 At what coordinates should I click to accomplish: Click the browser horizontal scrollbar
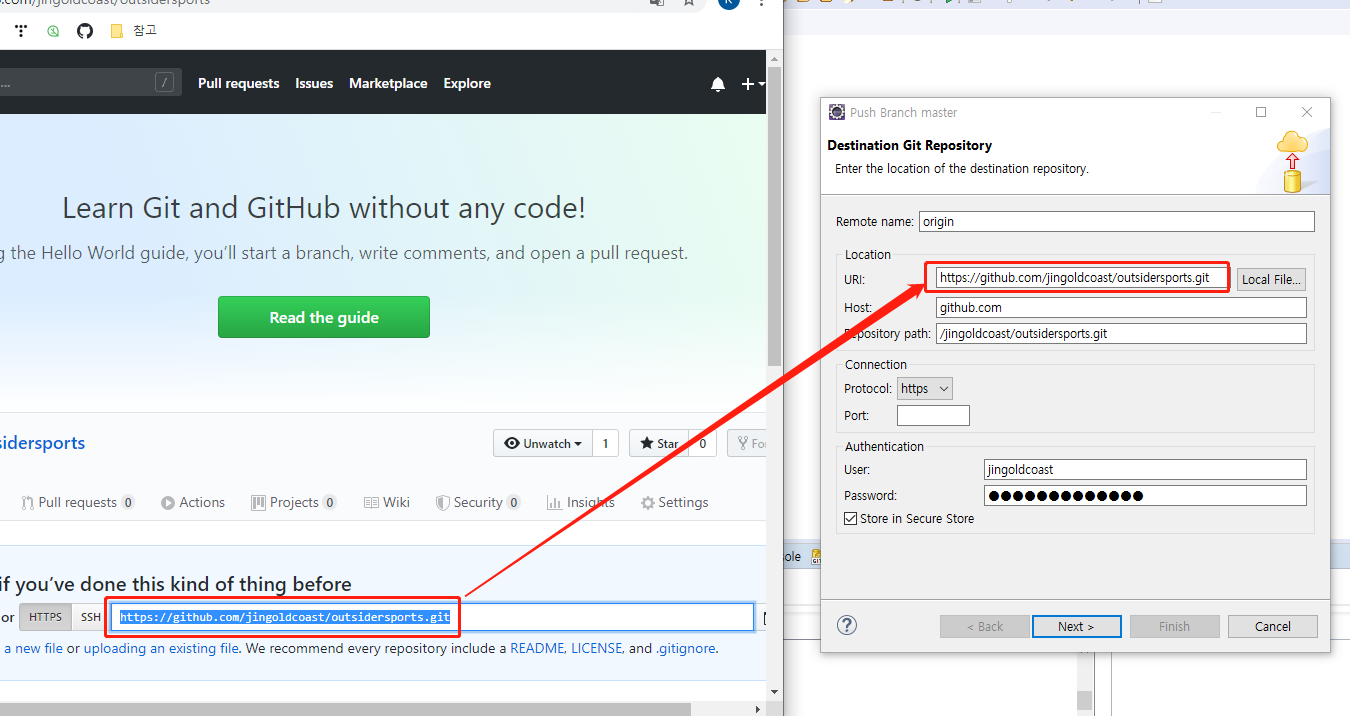coord(345,709)
